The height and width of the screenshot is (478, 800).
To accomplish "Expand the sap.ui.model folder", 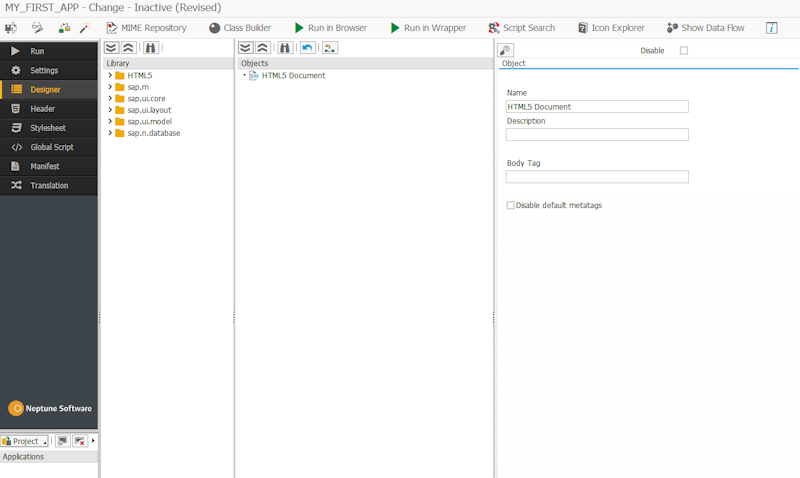I will tap(110, 121).
